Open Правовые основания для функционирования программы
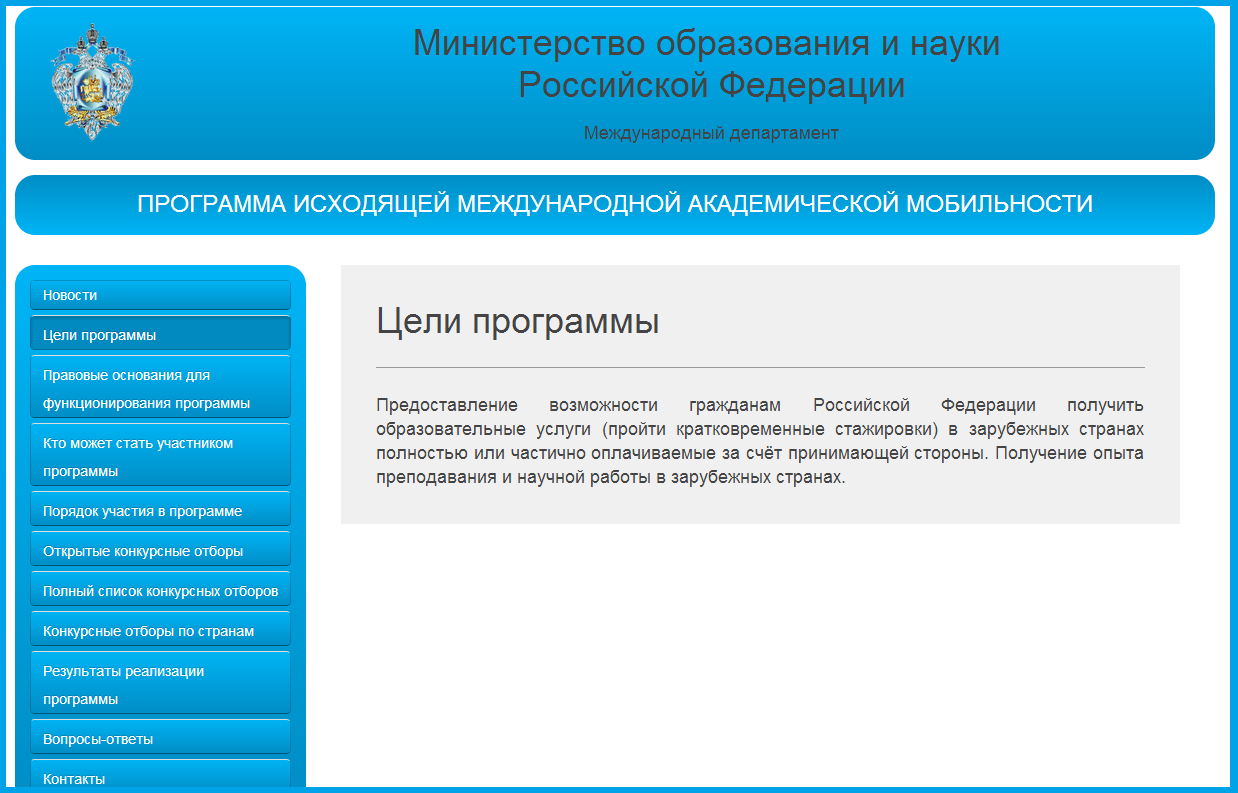 coord(160,389)
